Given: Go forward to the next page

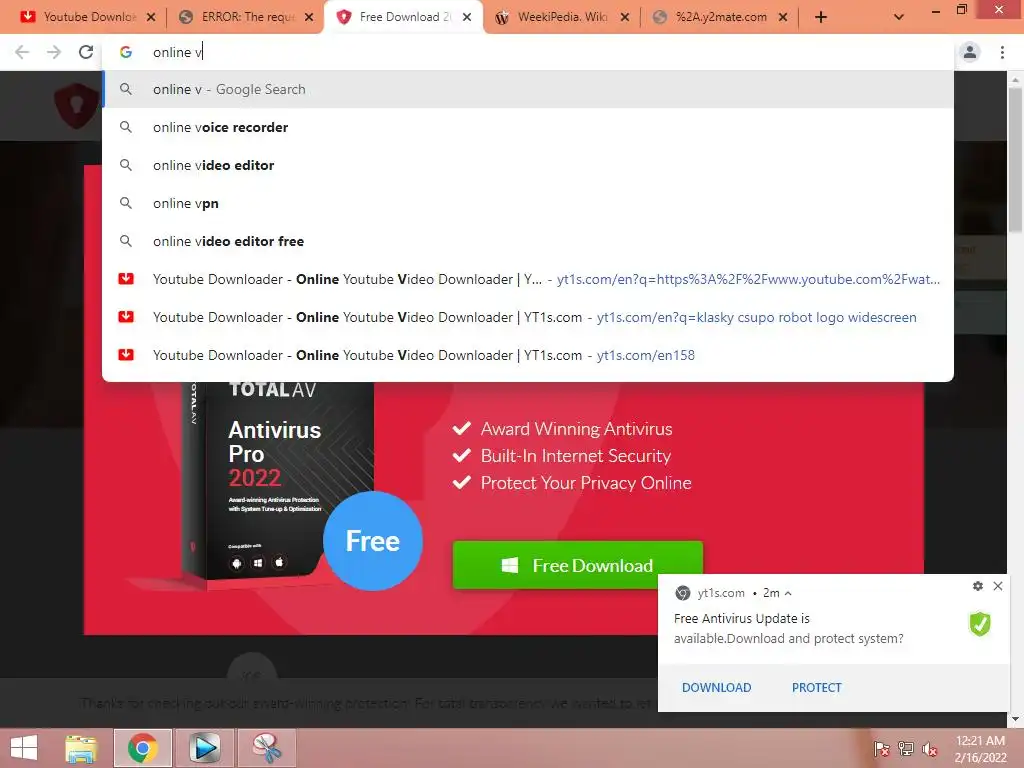Looking at the screenshot, I should (x=54, y=52).
